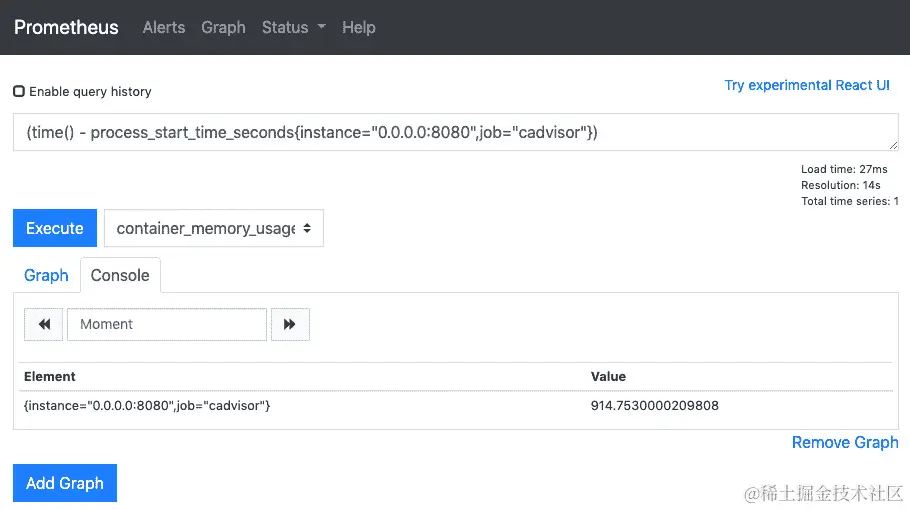Screen dimensions: 910x510
Task: Click the Add Graph button
Action: (65, 483)
